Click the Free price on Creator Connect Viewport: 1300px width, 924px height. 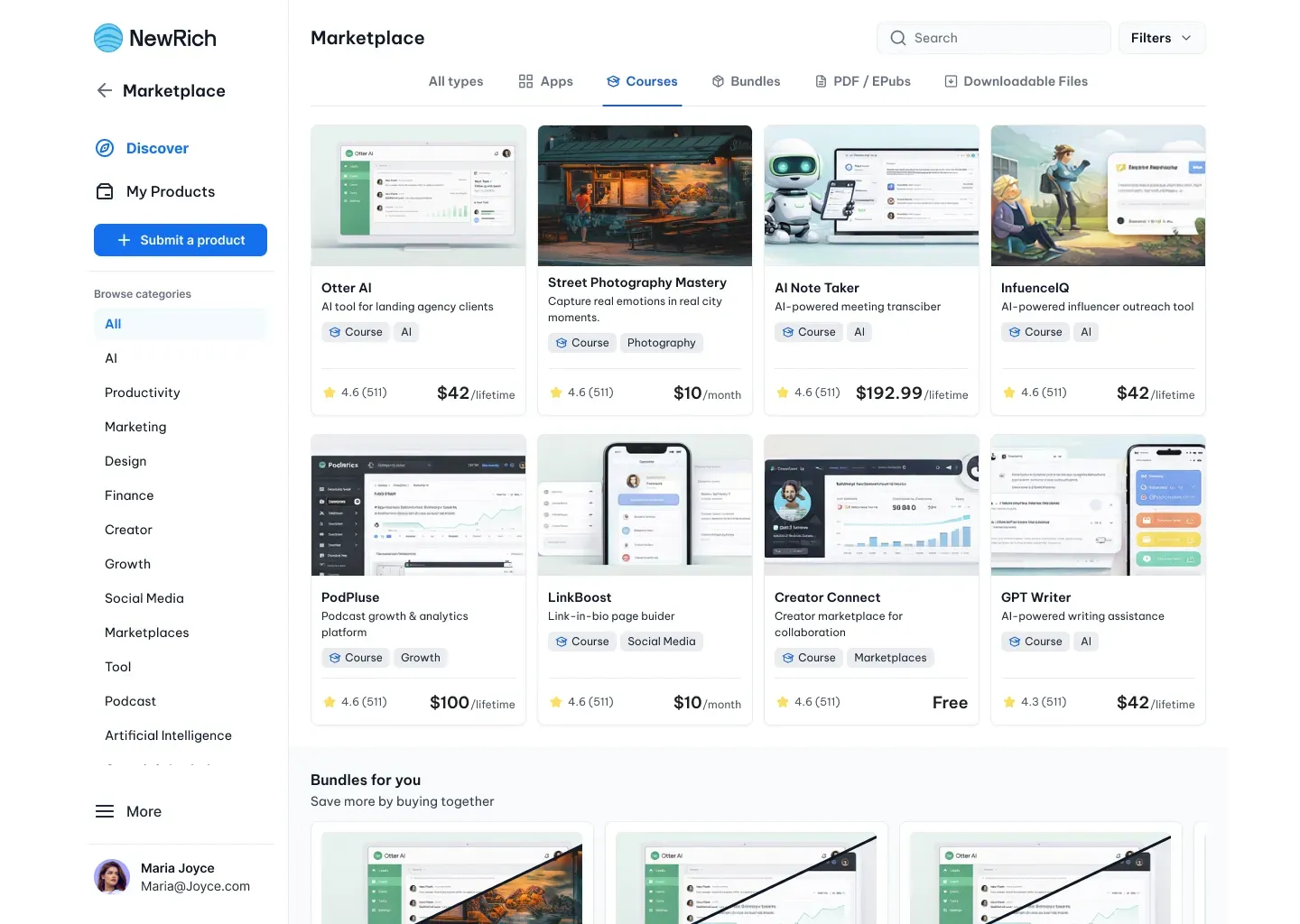tap(950, 703)
